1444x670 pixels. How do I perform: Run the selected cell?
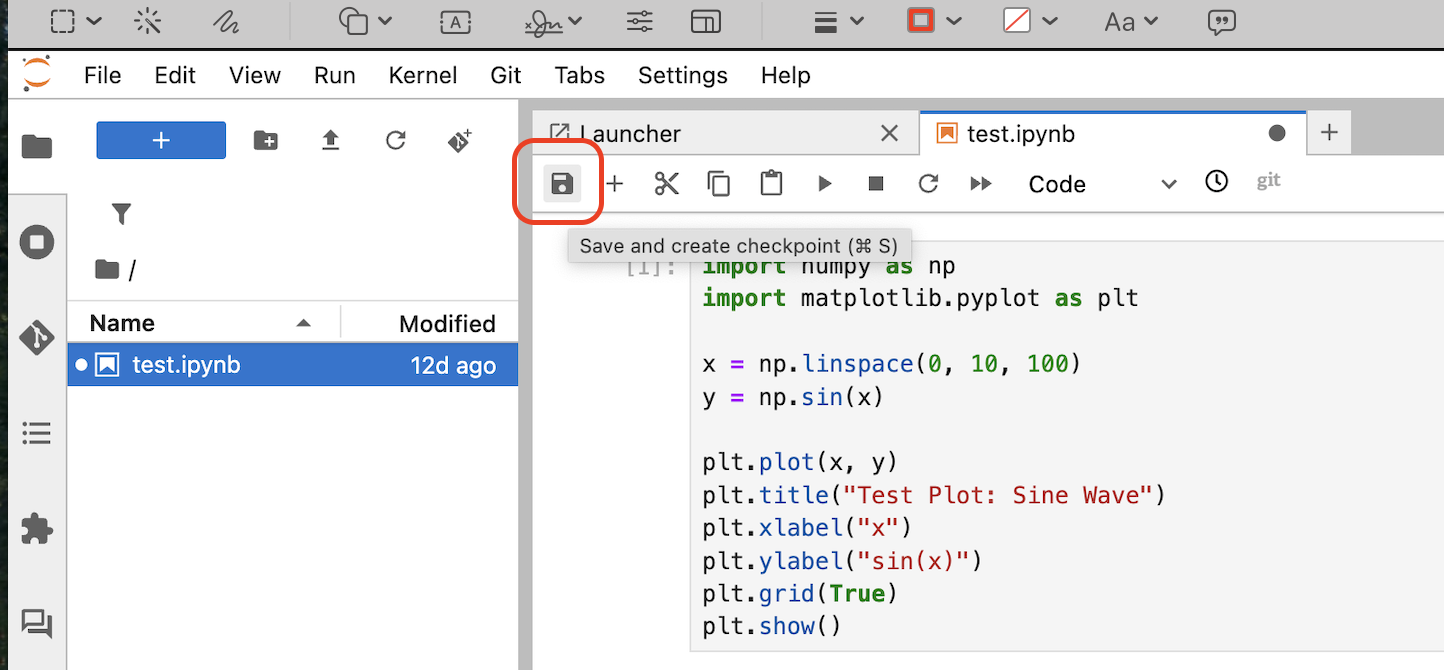click(x=824, y=183)
